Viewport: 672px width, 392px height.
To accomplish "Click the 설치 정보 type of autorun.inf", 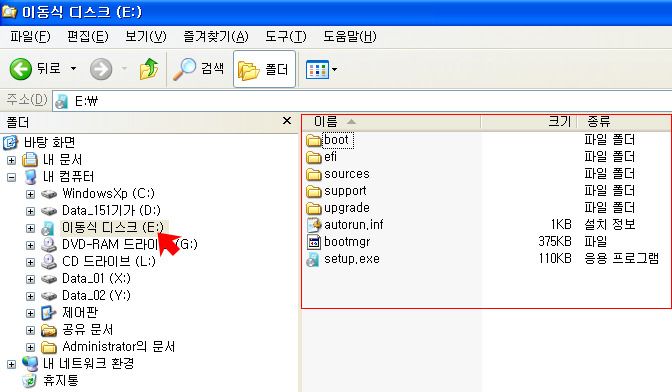I will tap(609, 224).
